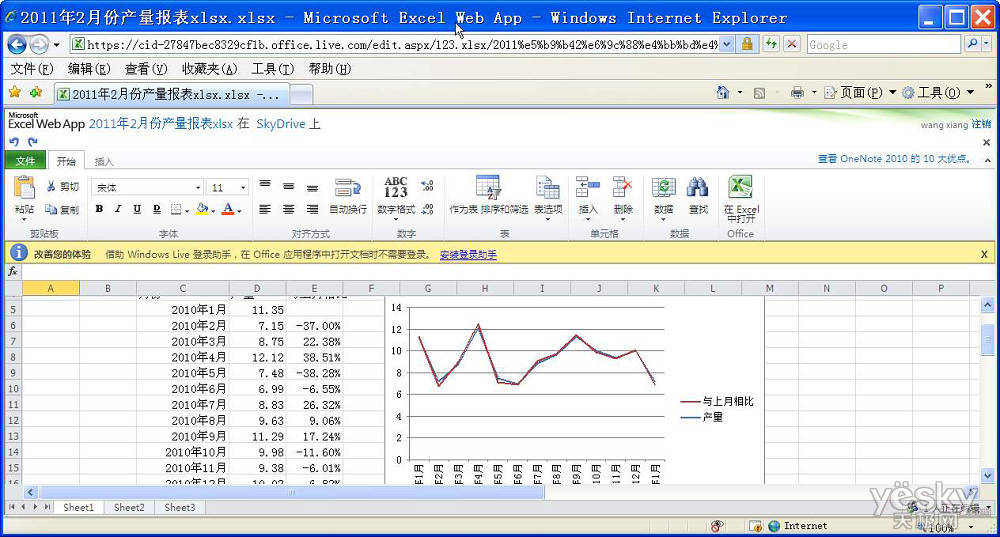Click the browser Stop red X icon
The height and width of the screenshot is (537, 1000).
(791, 43)
